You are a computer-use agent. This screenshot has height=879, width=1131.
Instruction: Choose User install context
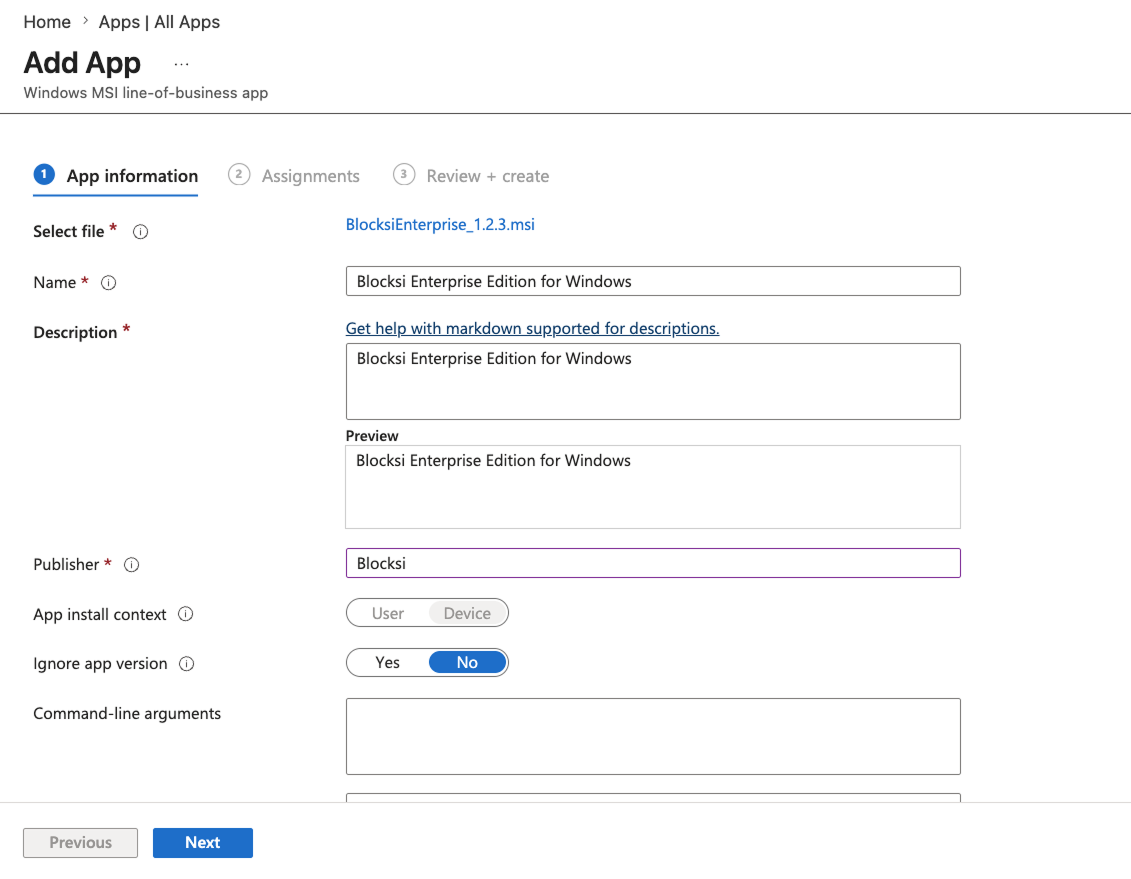click(387, 613)
